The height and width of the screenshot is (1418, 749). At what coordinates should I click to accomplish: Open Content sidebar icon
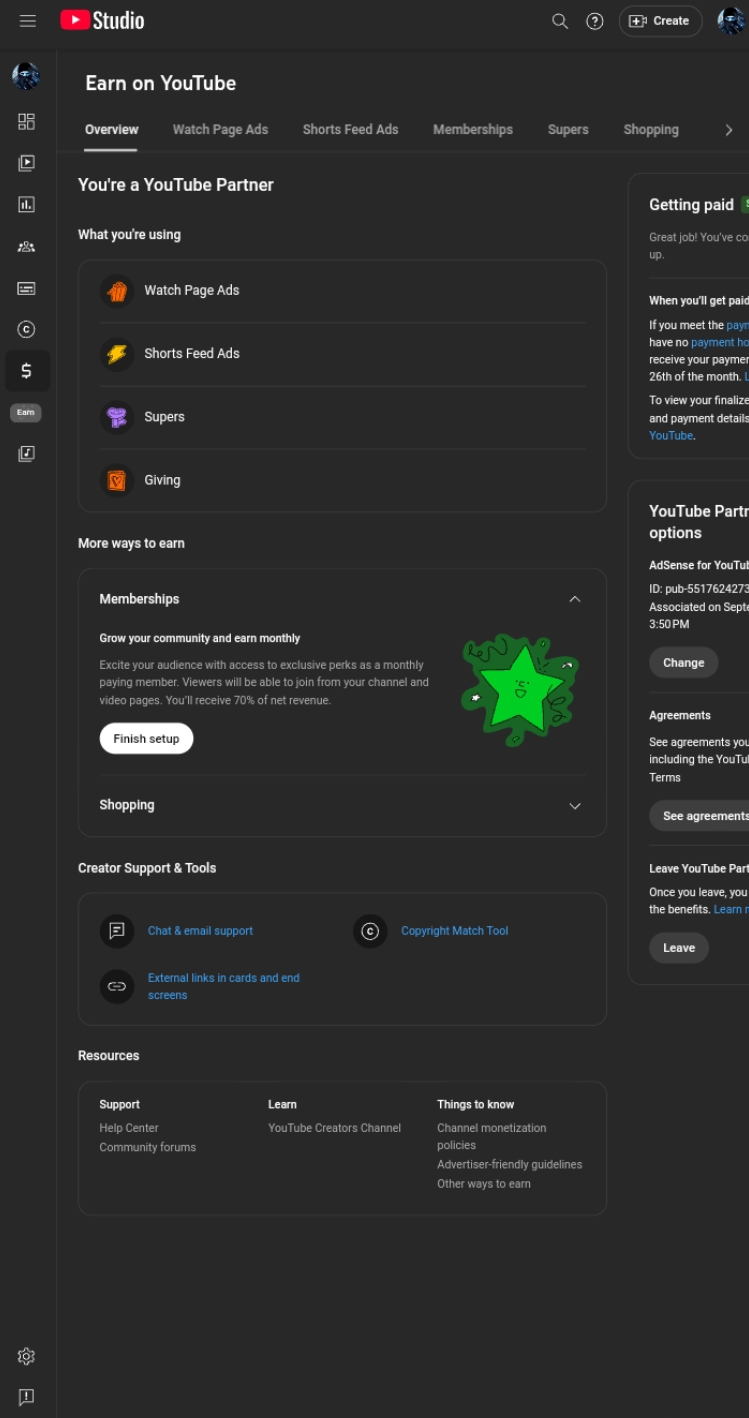pos(26,163)
